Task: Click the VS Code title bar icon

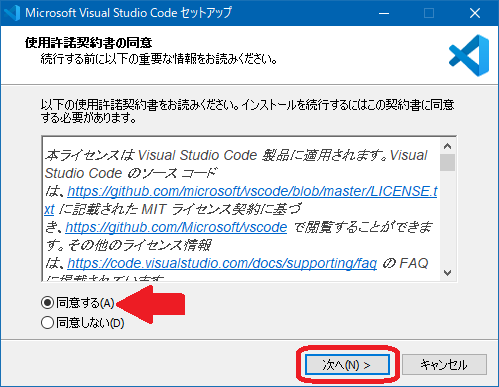Action: click(13, 13)
